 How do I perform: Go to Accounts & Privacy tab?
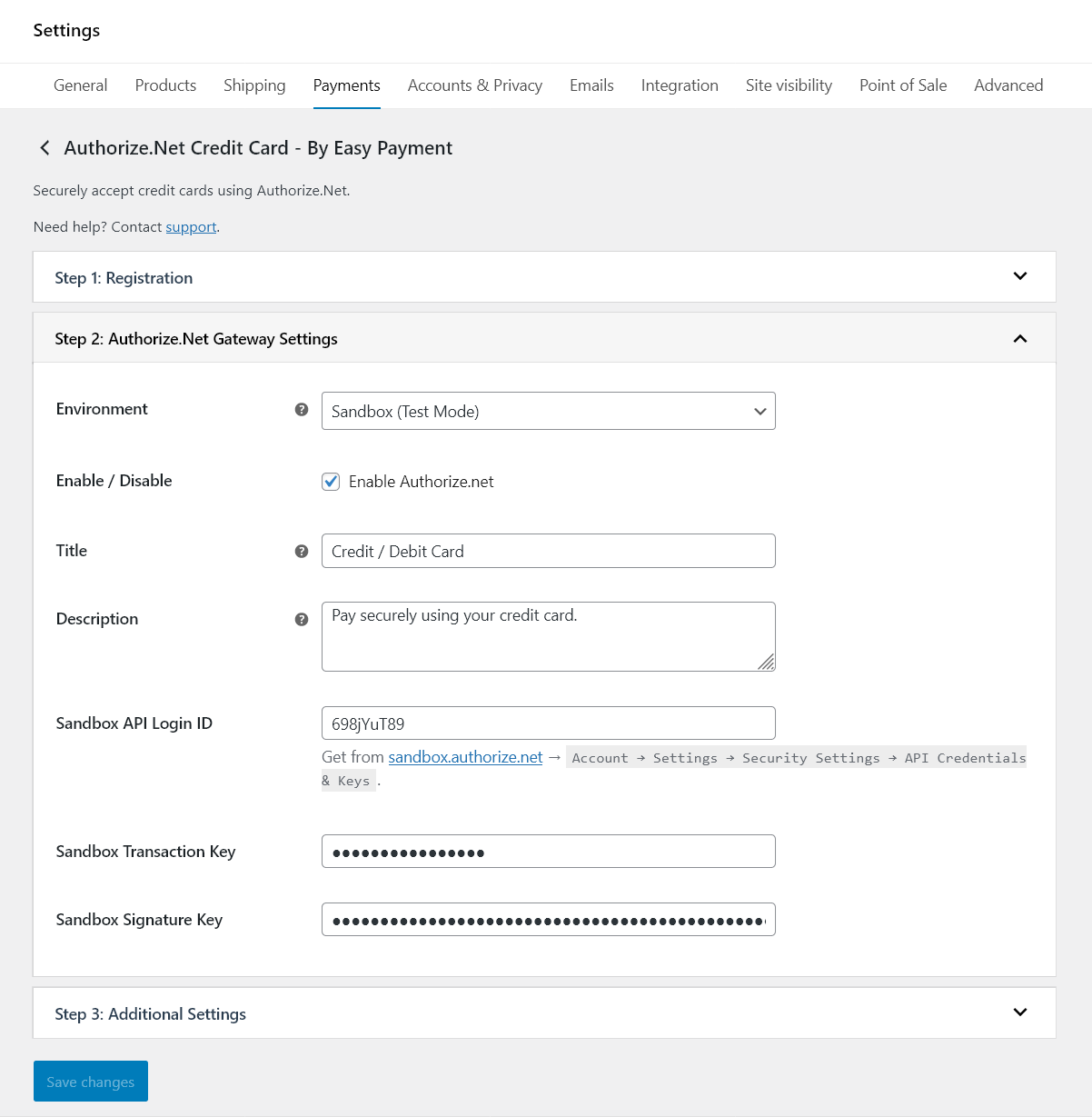click(x=474, y=85)
